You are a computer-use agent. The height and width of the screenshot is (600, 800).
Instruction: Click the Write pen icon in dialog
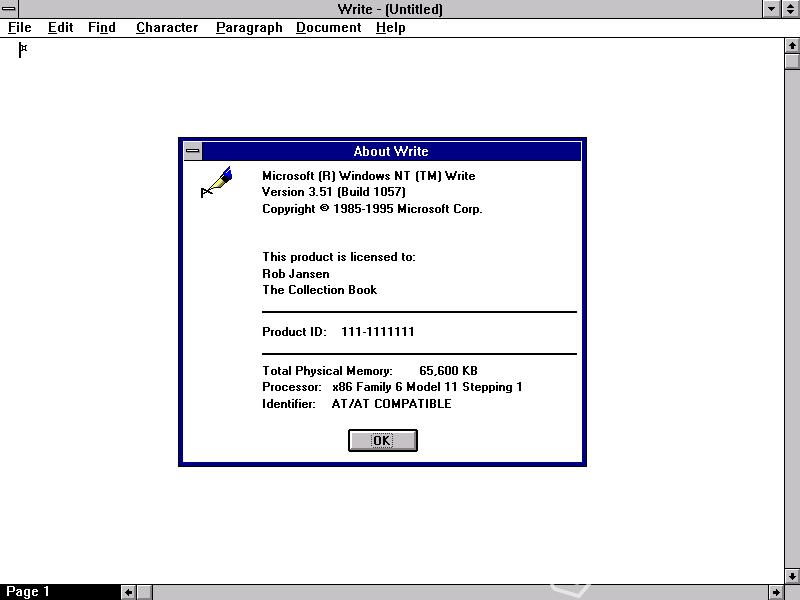pyautogui.click(x=217, y=182)
